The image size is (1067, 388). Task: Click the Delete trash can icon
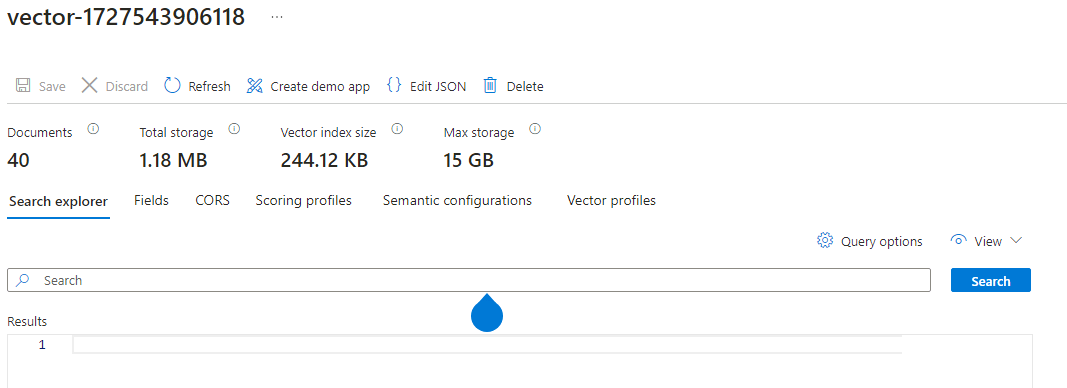pos(490,85)
